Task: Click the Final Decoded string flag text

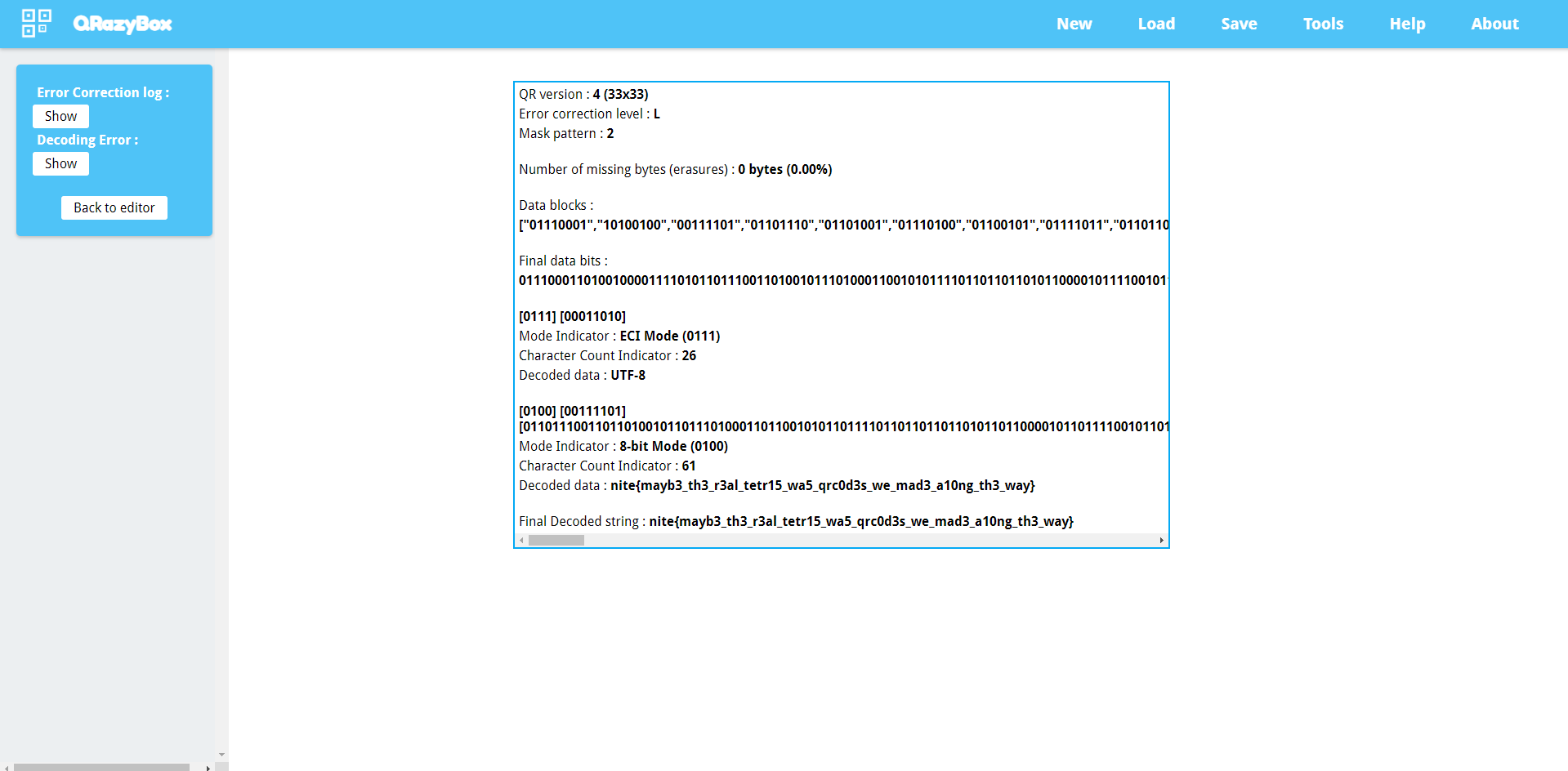Action: tap(860, 521)
